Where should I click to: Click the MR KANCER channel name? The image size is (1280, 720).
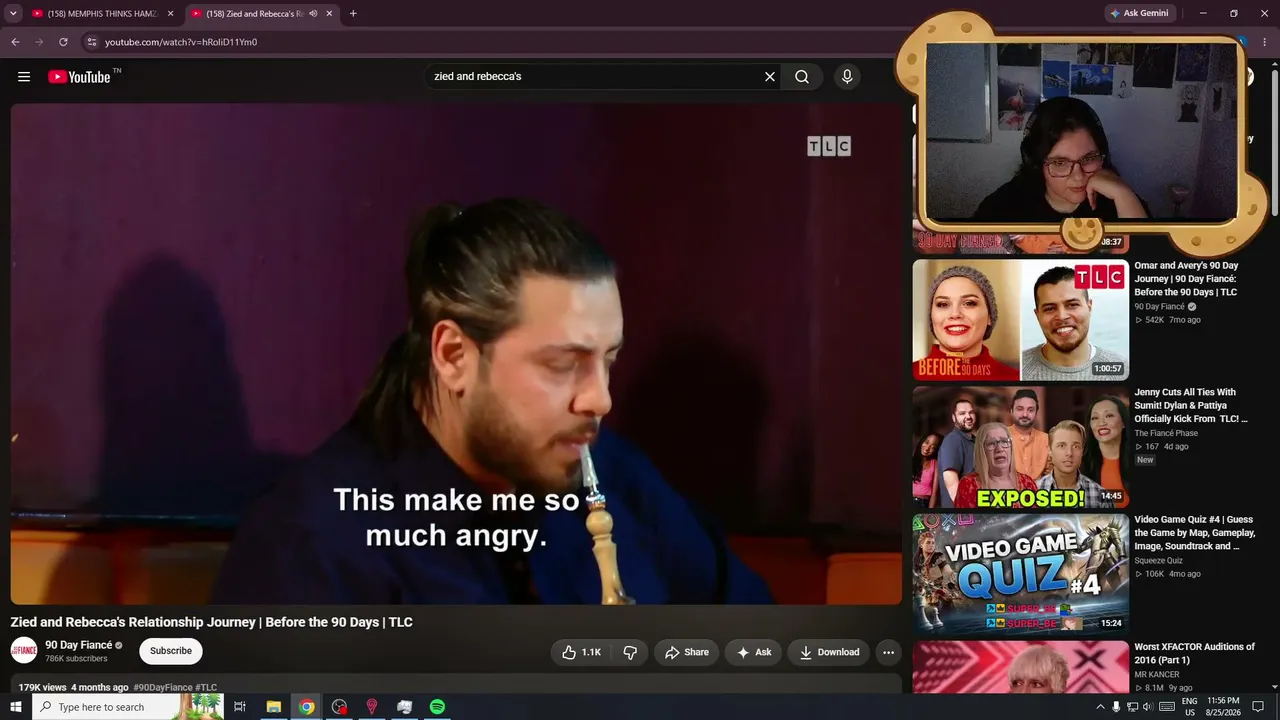click(1159, 675)
